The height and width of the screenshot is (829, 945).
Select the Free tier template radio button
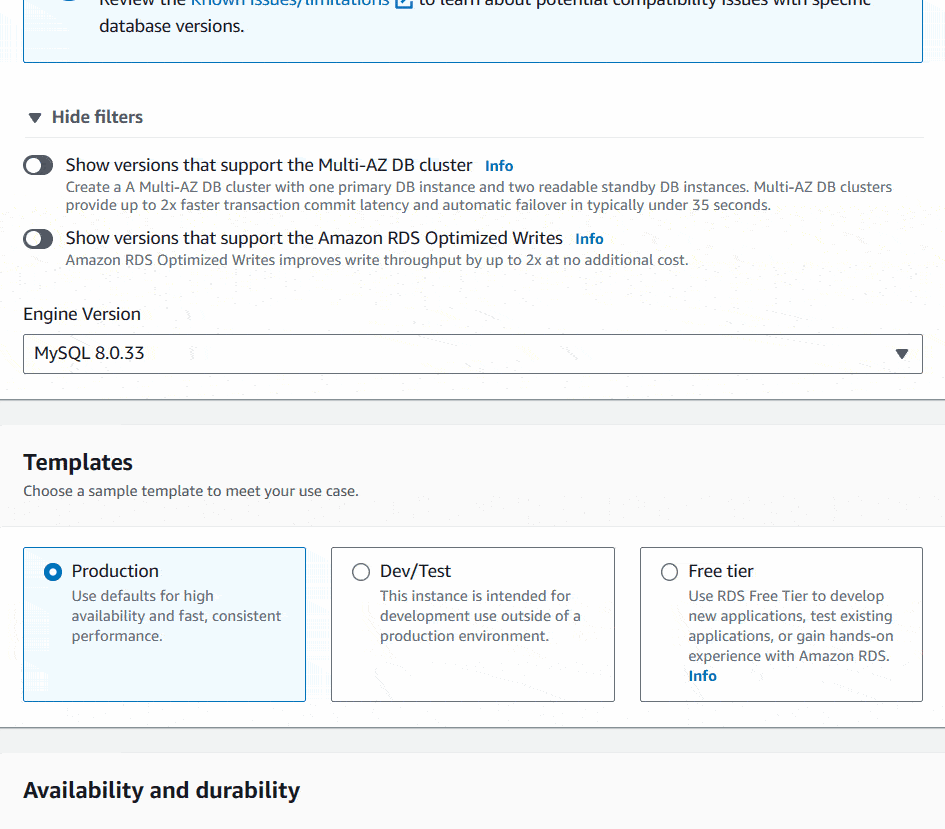670,572
